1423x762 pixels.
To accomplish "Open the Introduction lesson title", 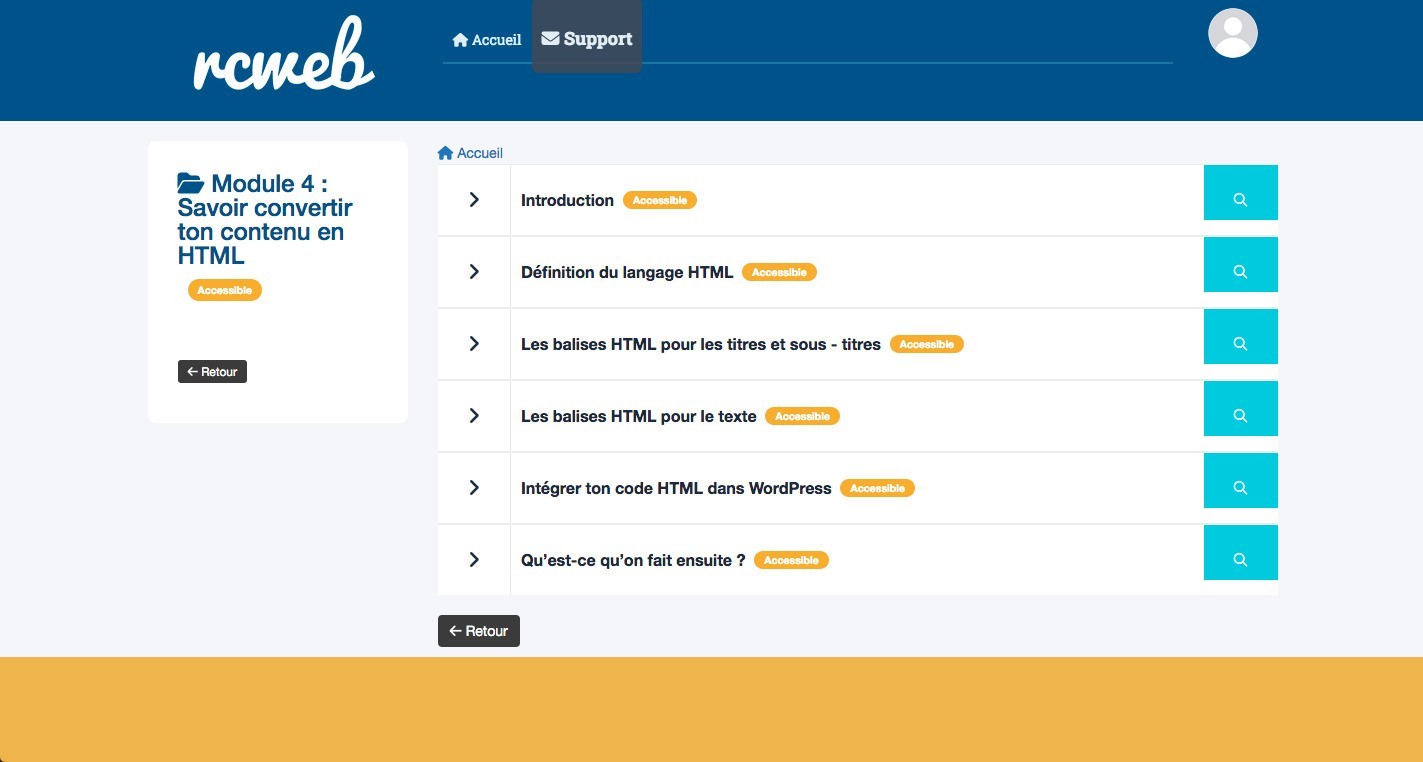I will 567,200.
